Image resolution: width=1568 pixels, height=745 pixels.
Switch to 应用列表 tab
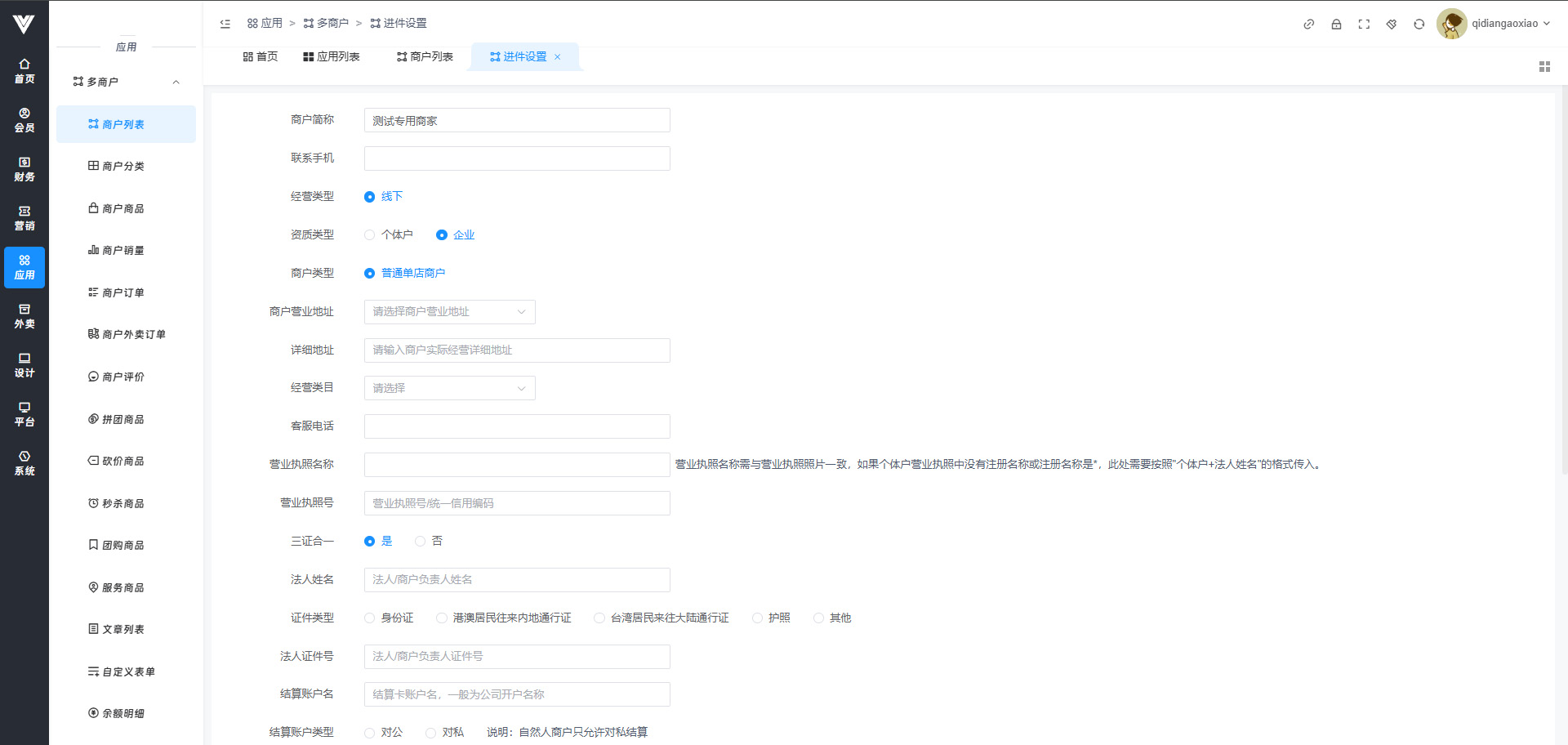click(332, 57)
